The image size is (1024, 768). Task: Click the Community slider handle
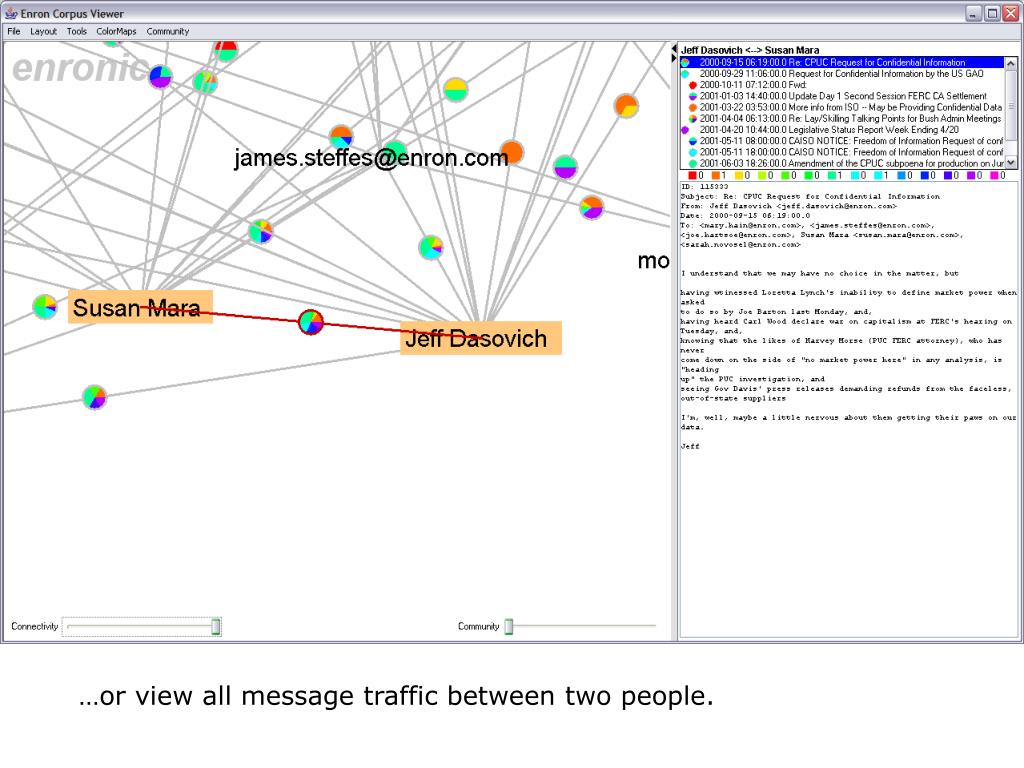pos(509,626)
